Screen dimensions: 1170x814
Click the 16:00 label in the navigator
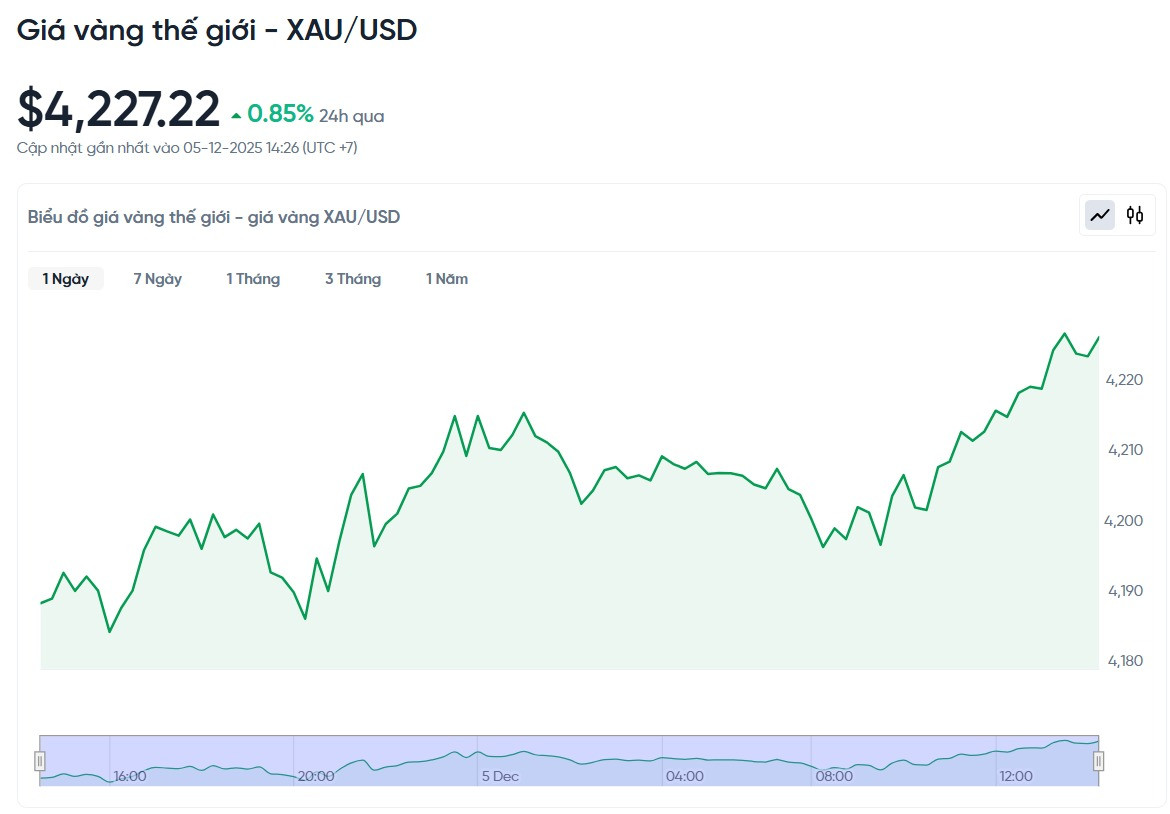point(130,776)
